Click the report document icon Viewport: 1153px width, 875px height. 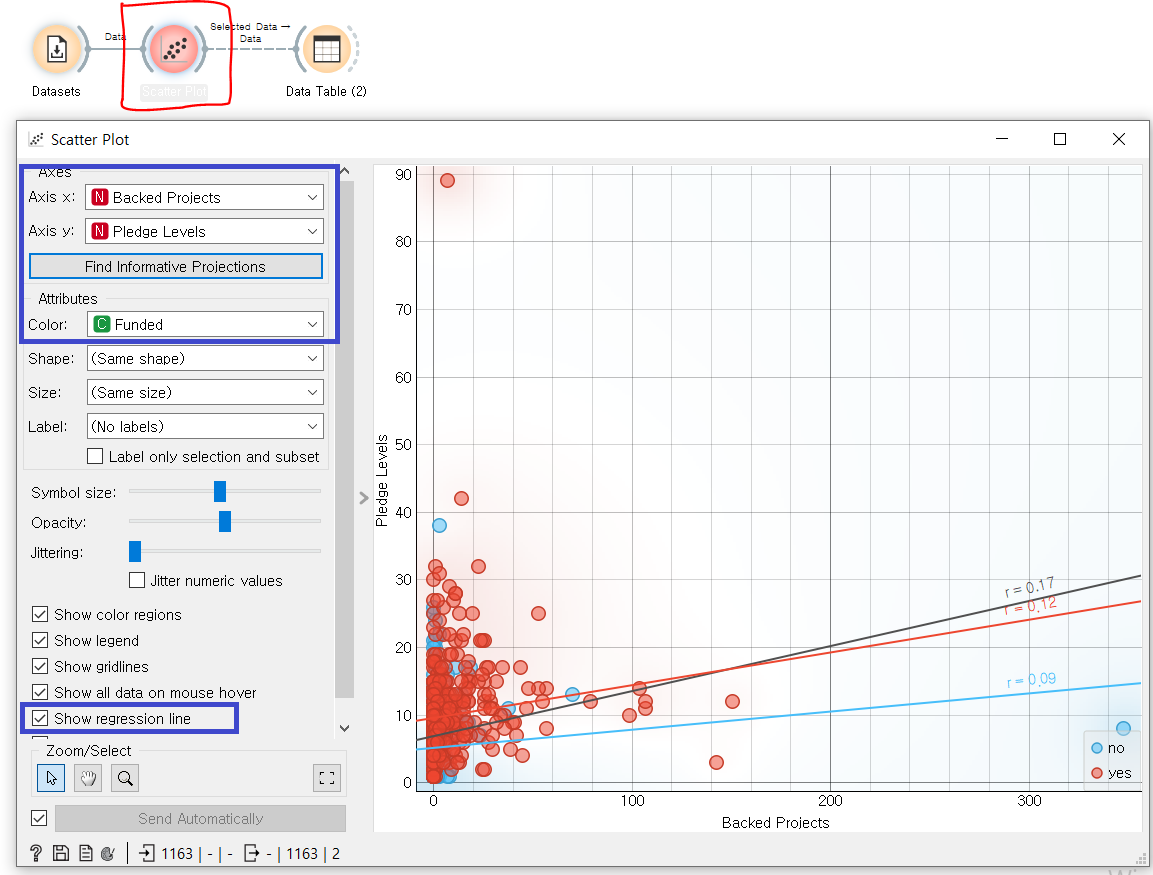(x=86, y=853)
